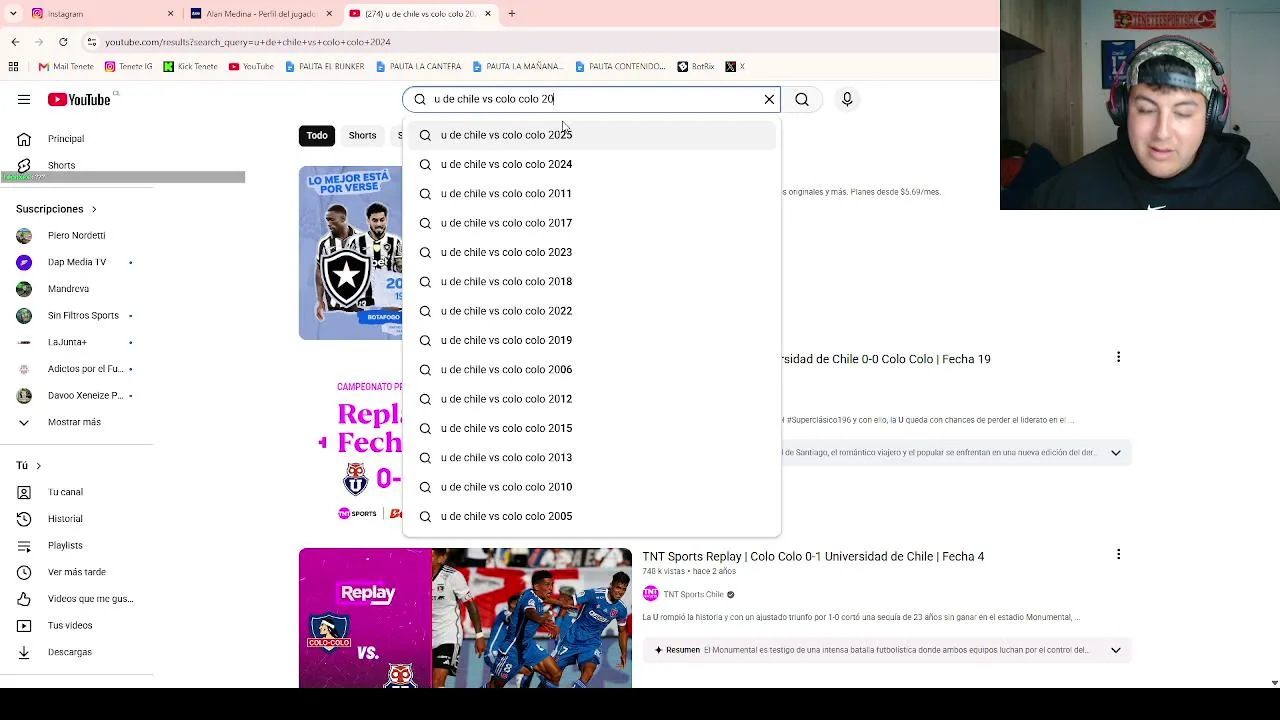The height and width of the screenshot is (720, 1280).
Task: Open a new browser tab
Action: click(x=512, y=14)
